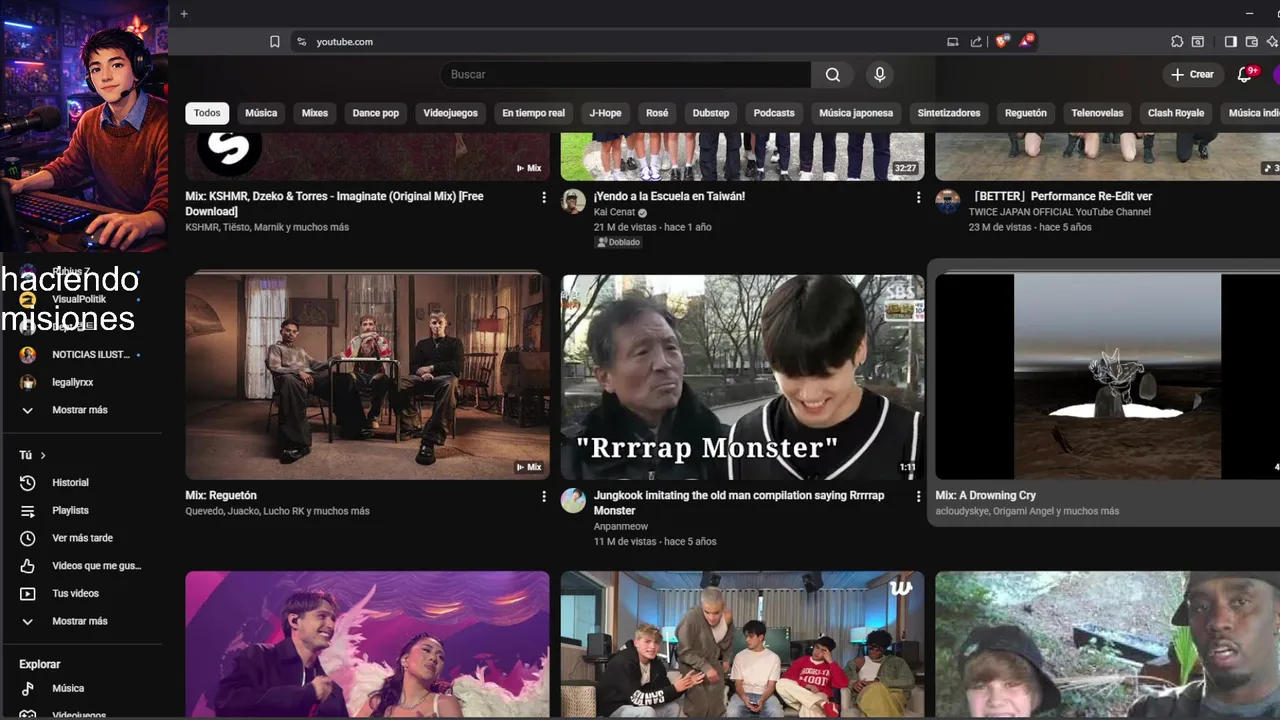The height and width of the screenshot is (720, 1280).
Task: Play the Mix: A Drowning Cry thumbnail
Action: [x=1108, y=377]
